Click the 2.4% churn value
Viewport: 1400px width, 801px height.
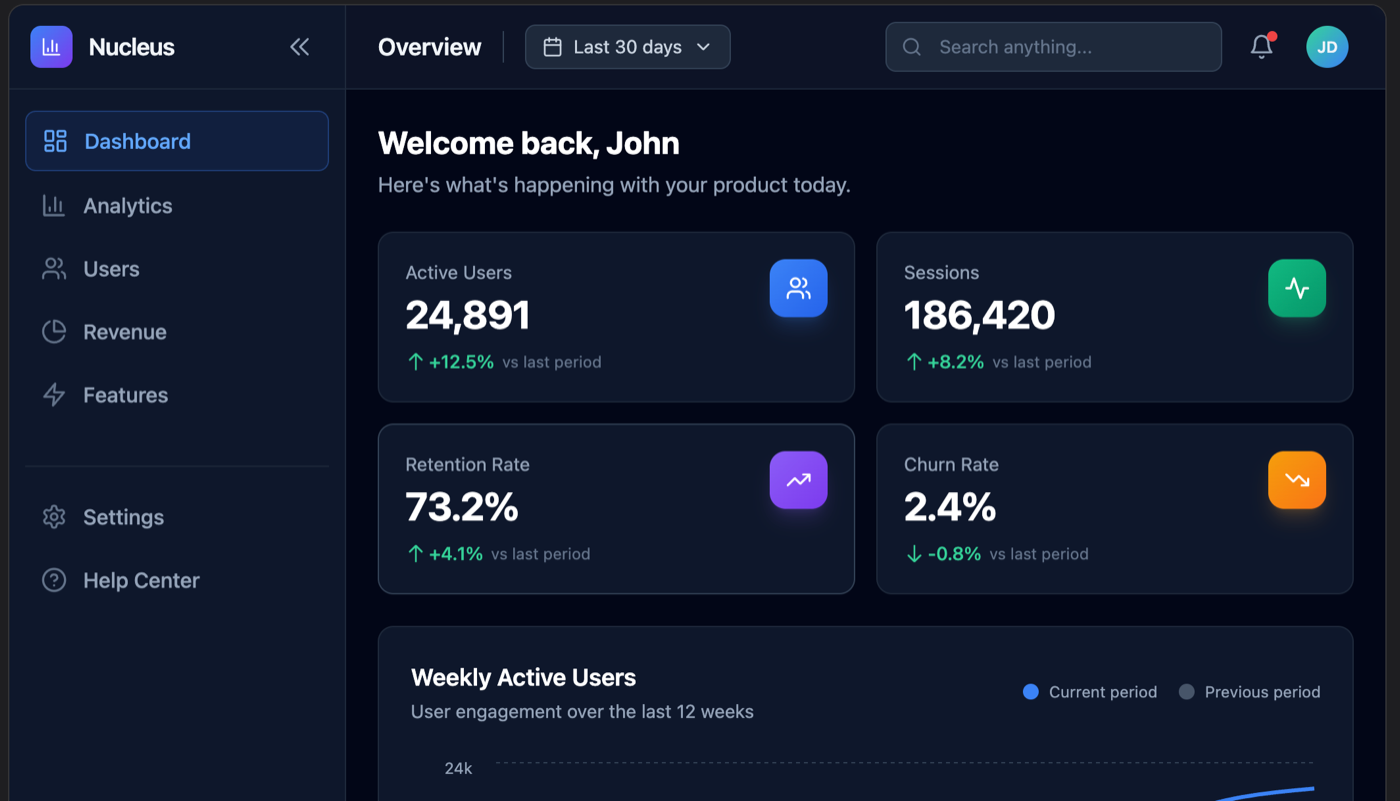coord(950,508)
